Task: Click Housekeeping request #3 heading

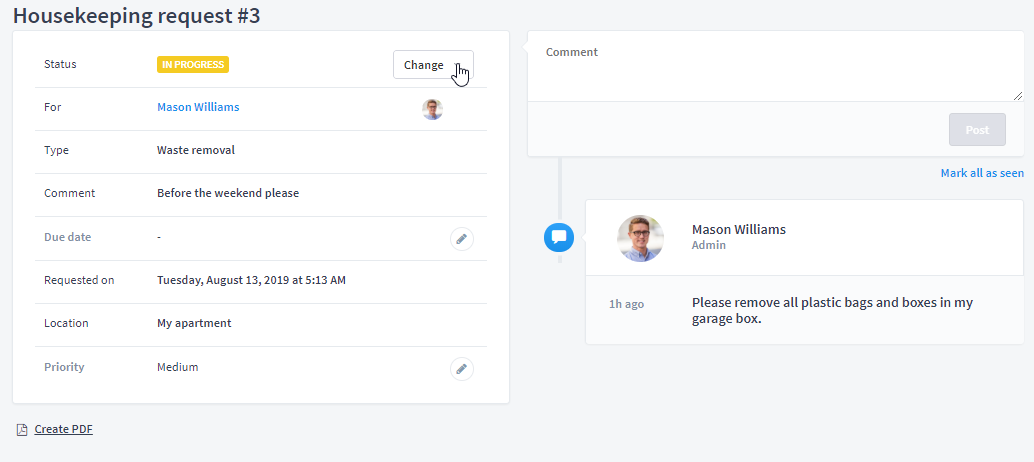Action: point(137,16)
